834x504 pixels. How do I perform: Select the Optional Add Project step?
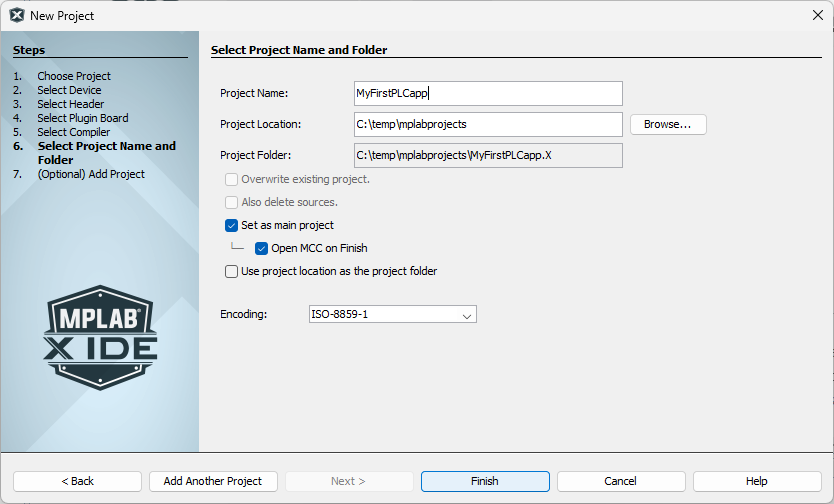pyautogui.click(x=91, y=174)
